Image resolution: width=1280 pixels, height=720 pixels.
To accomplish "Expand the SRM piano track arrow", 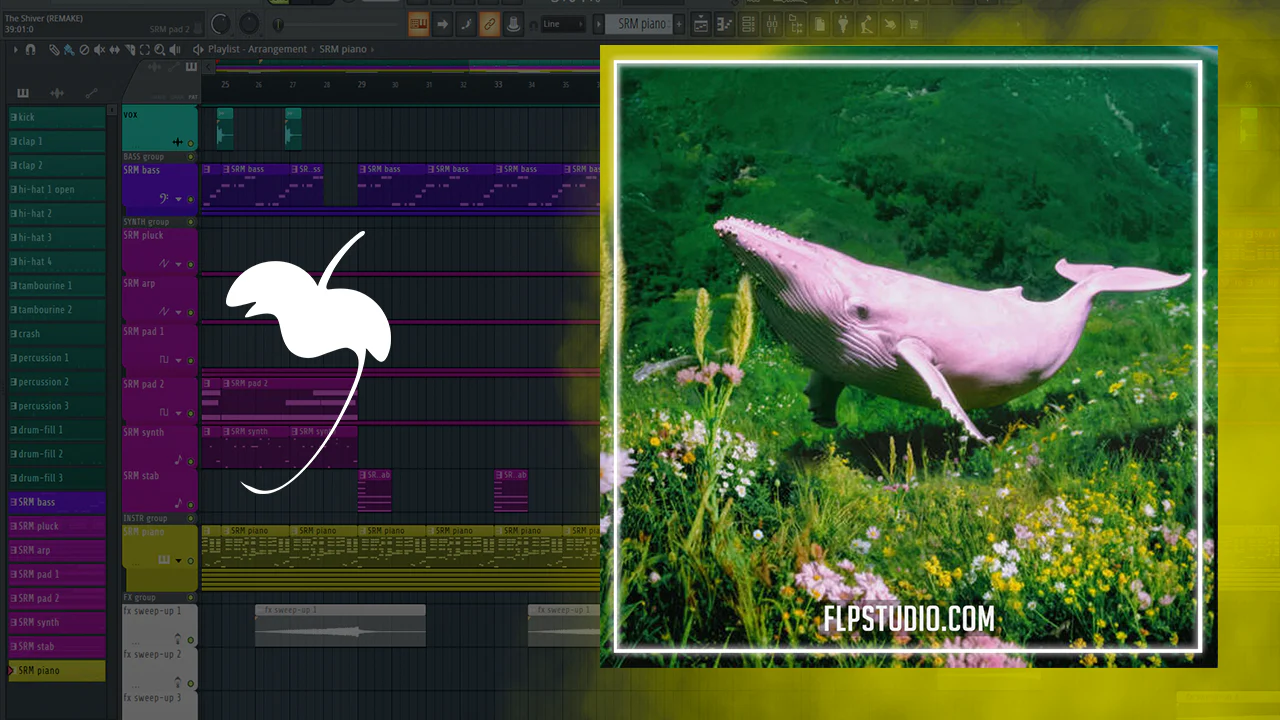I will pos(179,561).
